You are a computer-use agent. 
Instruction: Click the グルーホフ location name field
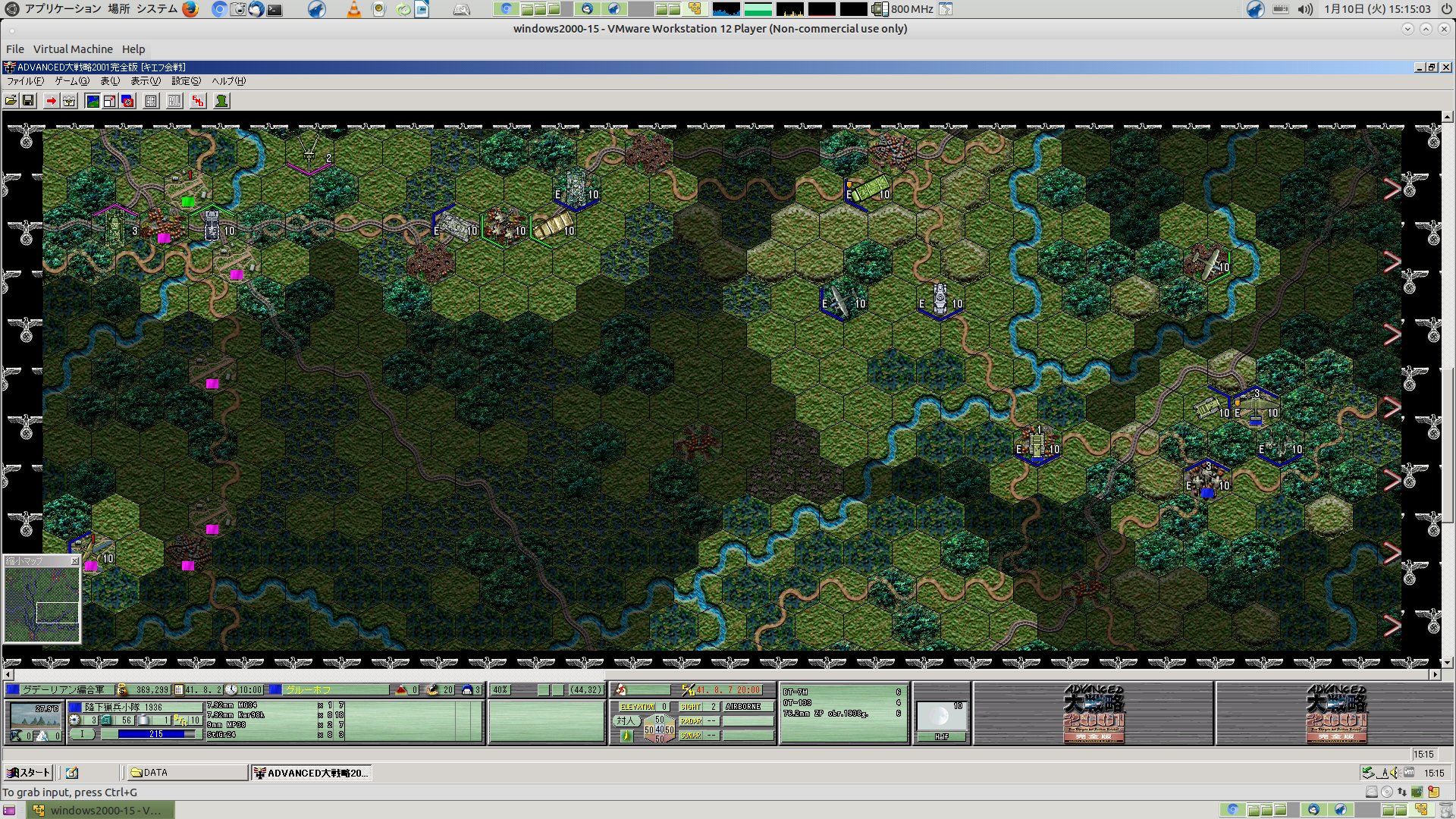[x=337, y=690]
